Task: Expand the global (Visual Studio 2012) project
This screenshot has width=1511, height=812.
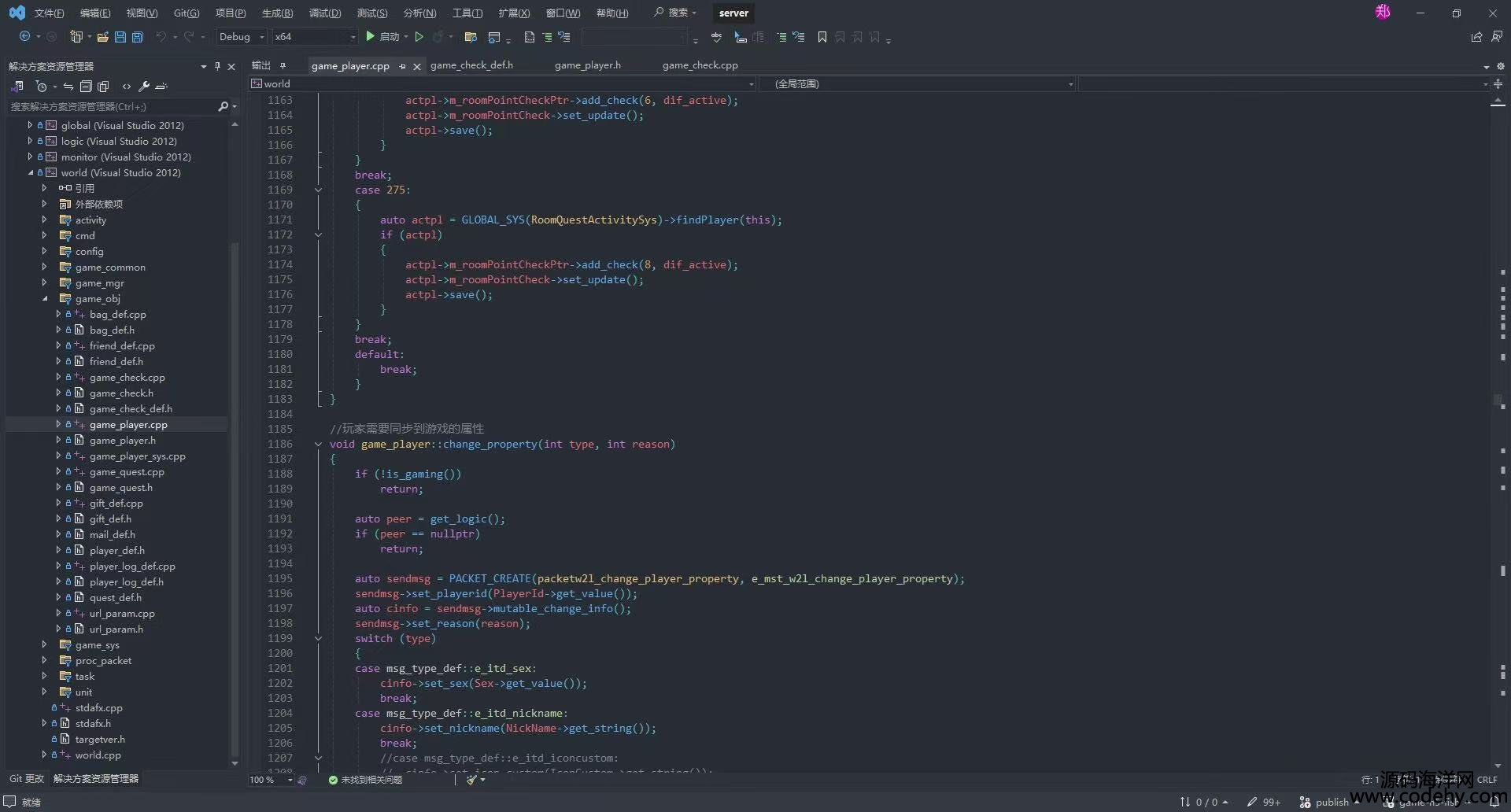Action: [x=30, y=125]
